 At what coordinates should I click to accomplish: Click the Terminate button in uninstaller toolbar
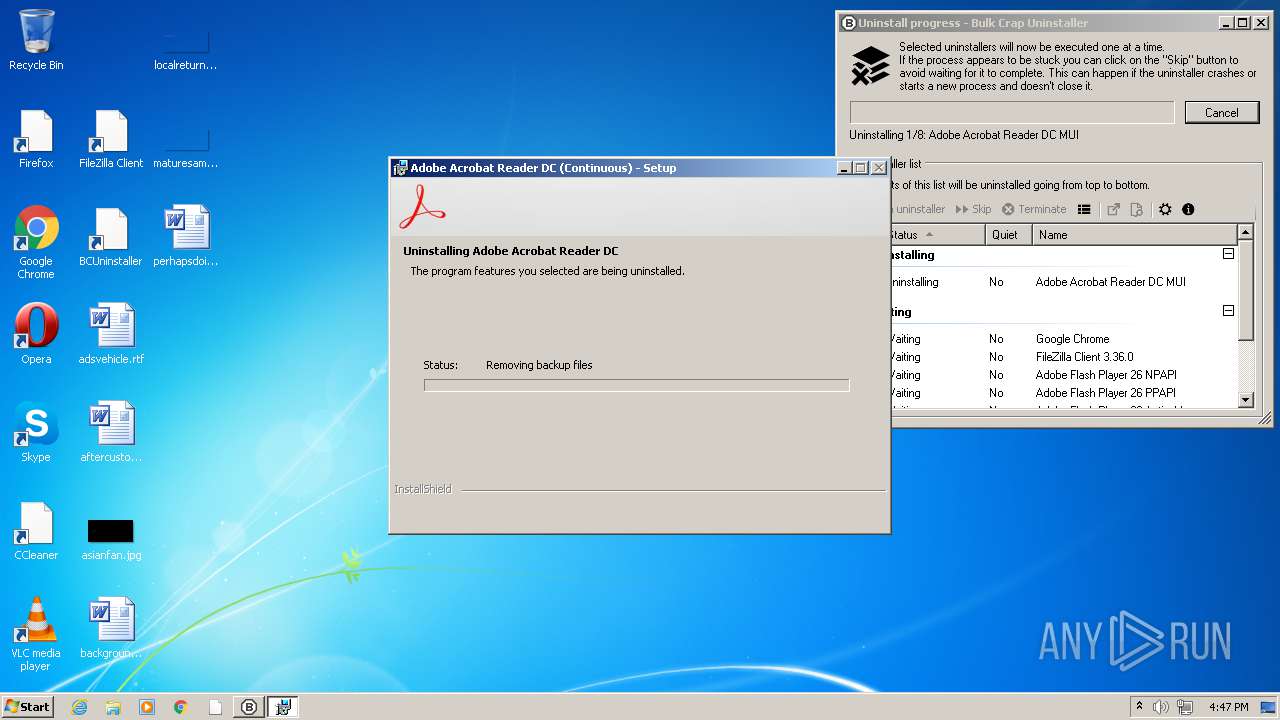(1034, 210)
